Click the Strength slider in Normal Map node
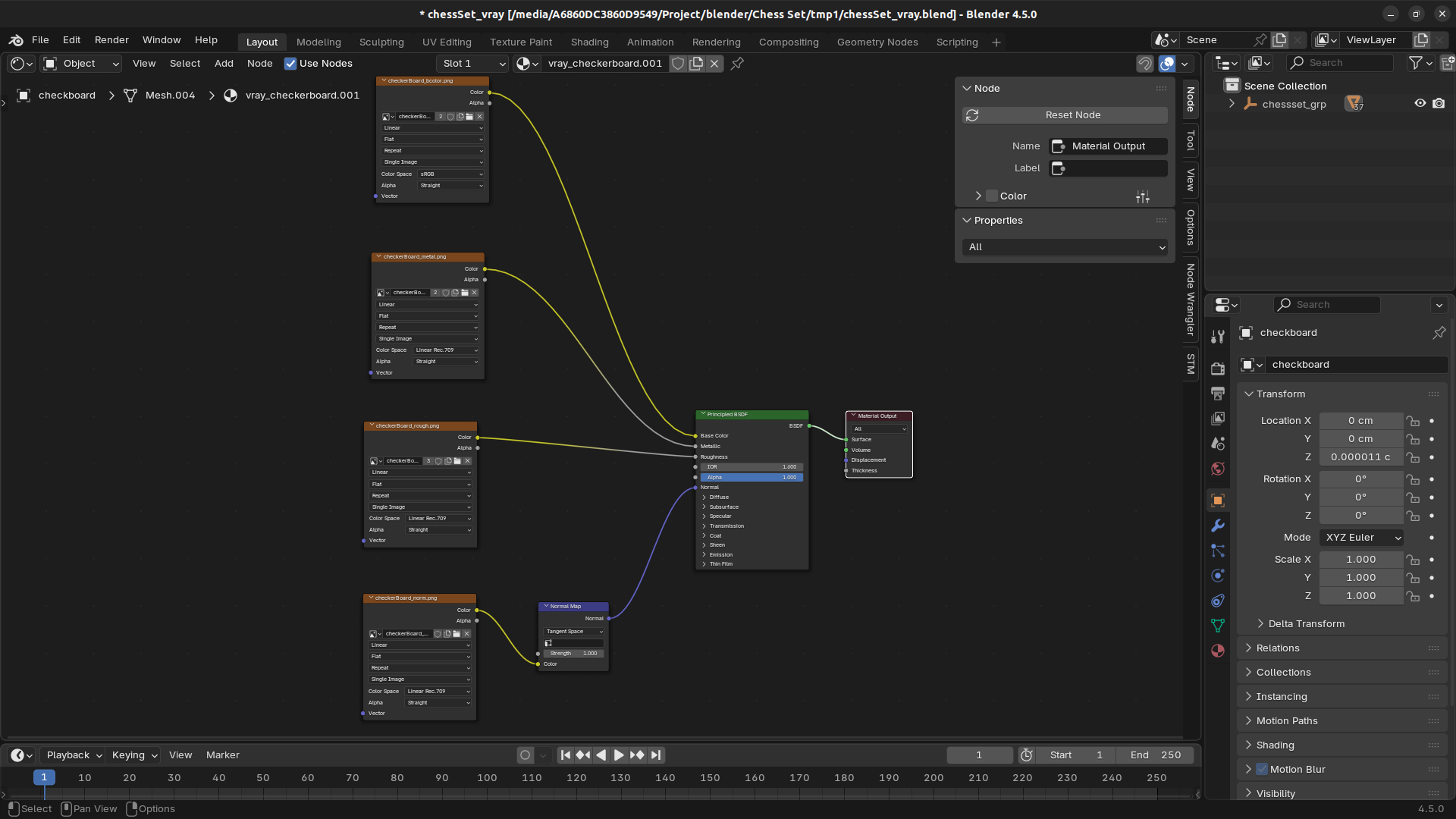Screen dimensions: 1456x819 tap(574, 654)
